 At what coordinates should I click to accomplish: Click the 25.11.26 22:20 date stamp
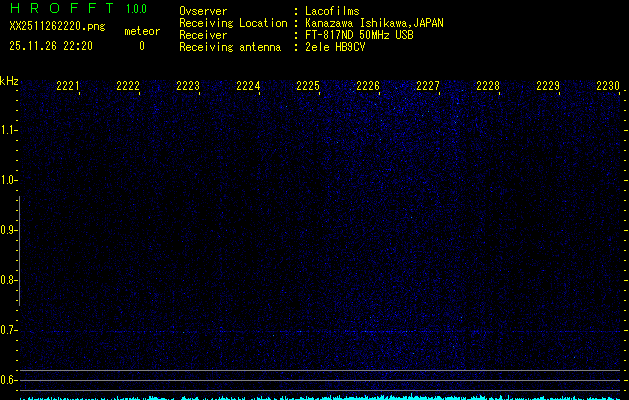pyautogui.click(x=50, y=46)
